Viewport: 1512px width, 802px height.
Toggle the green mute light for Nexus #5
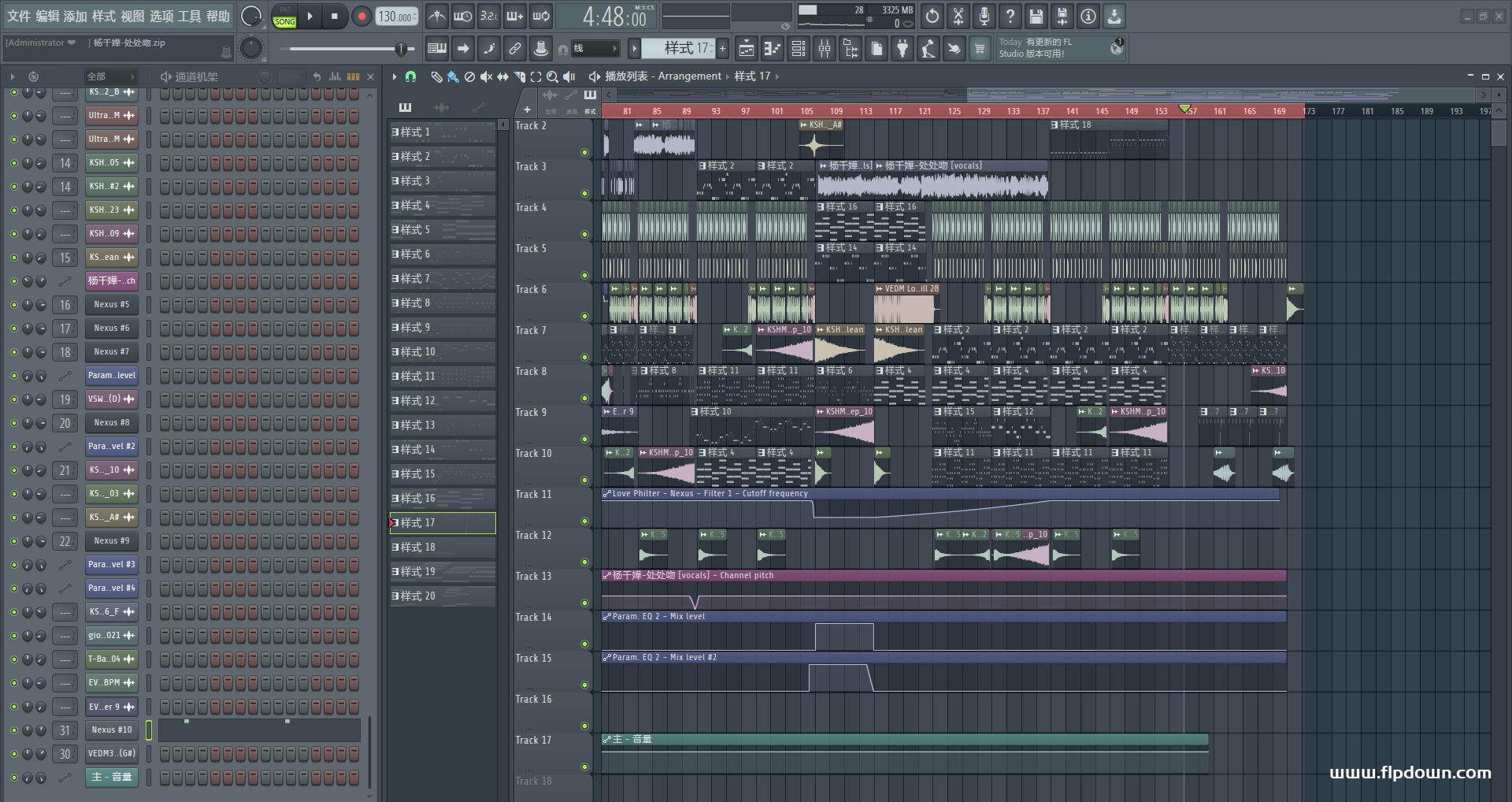[x=13, y=305]
